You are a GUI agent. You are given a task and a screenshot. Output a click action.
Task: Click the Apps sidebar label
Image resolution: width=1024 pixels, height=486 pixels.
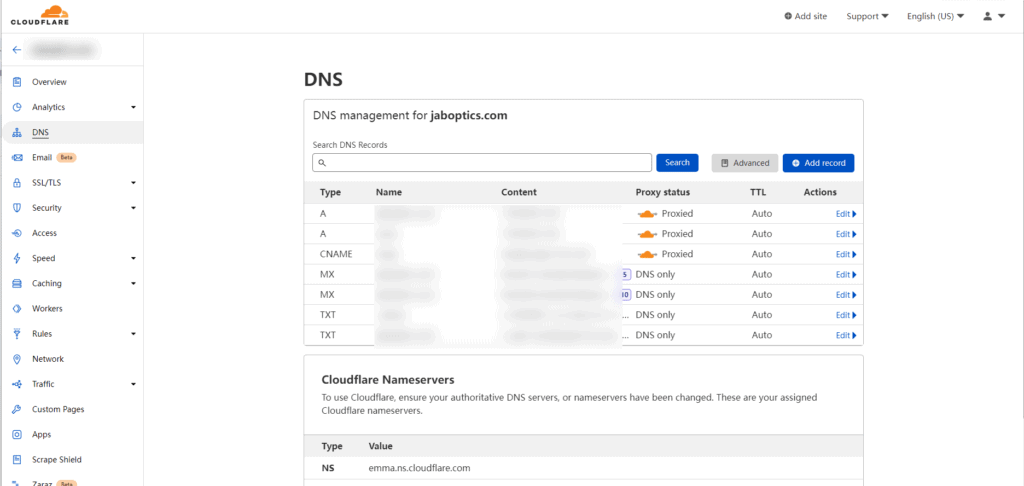coord(42,434)
